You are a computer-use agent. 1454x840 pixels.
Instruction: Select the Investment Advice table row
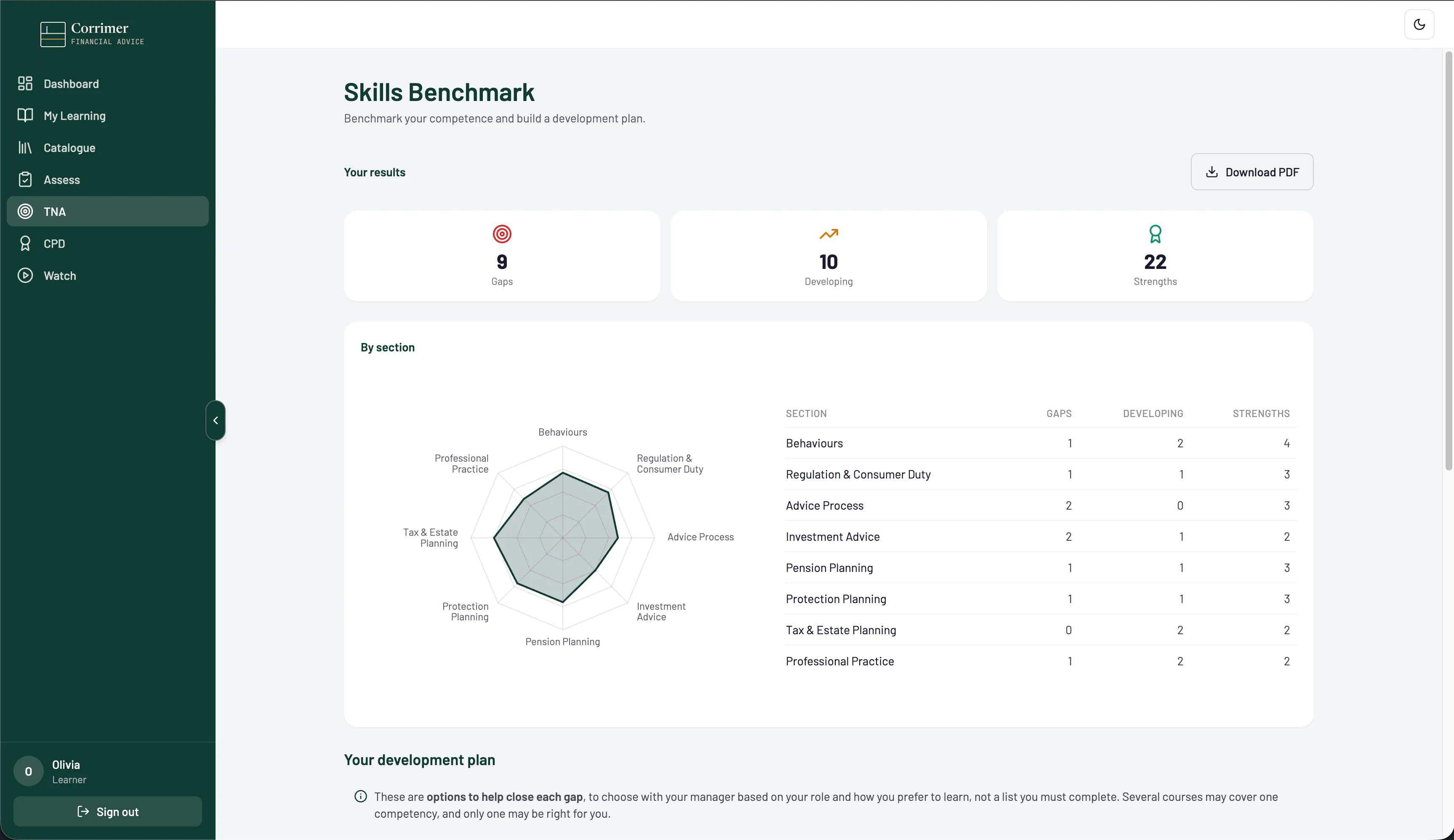click(1040, 537)
